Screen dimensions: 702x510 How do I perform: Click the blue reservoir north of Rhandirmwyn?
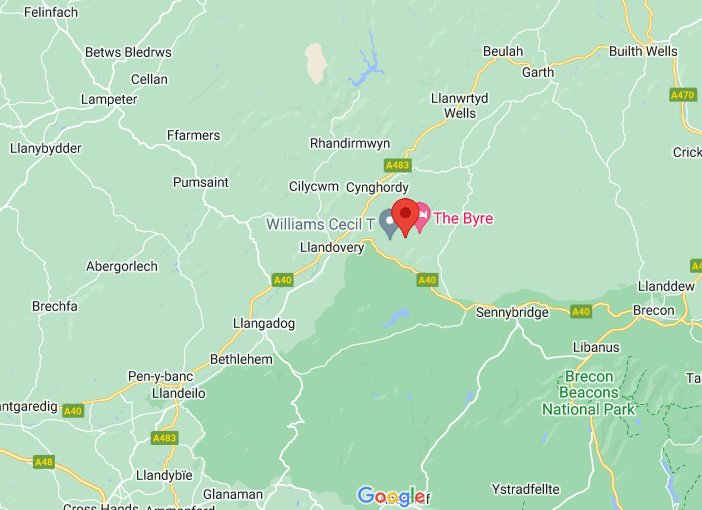[x=367, y=63]
